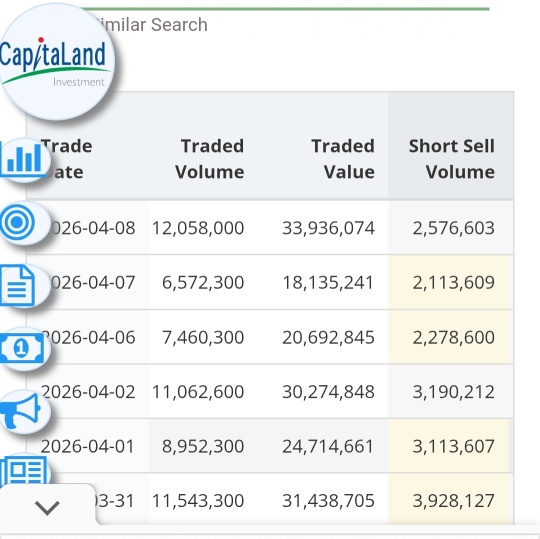Sort by Short Sell Volume header
The image size is (540, 539).
point(451,159)
